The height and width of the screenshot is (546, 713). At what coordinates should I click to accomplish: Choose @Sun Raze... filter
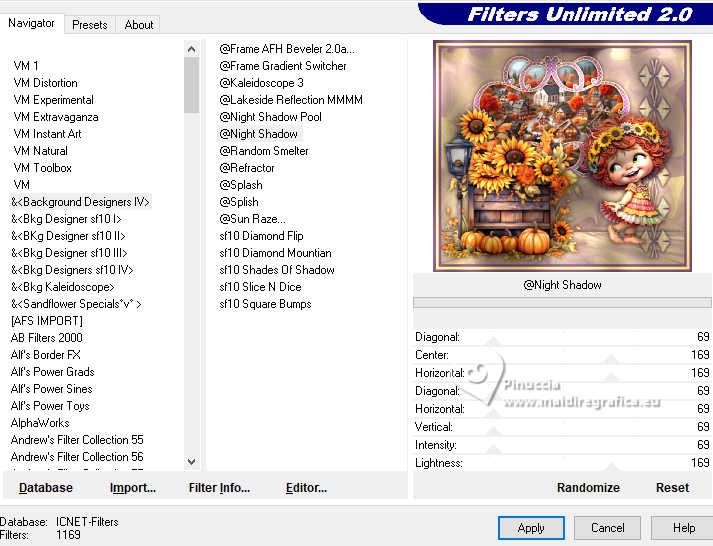click(252, 219)
